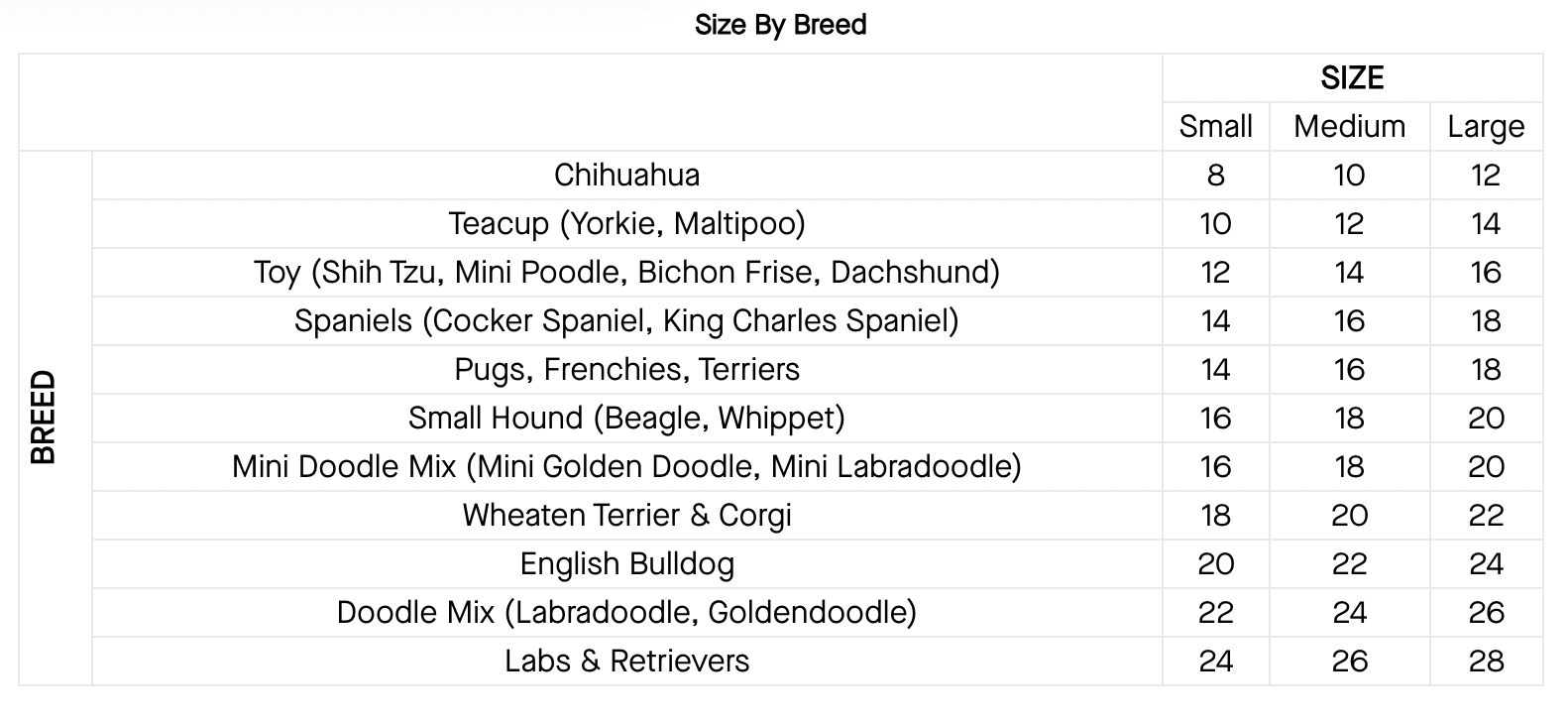
Task: Click Labs & Retrievers Large value 28
Action: (1486, 662)
